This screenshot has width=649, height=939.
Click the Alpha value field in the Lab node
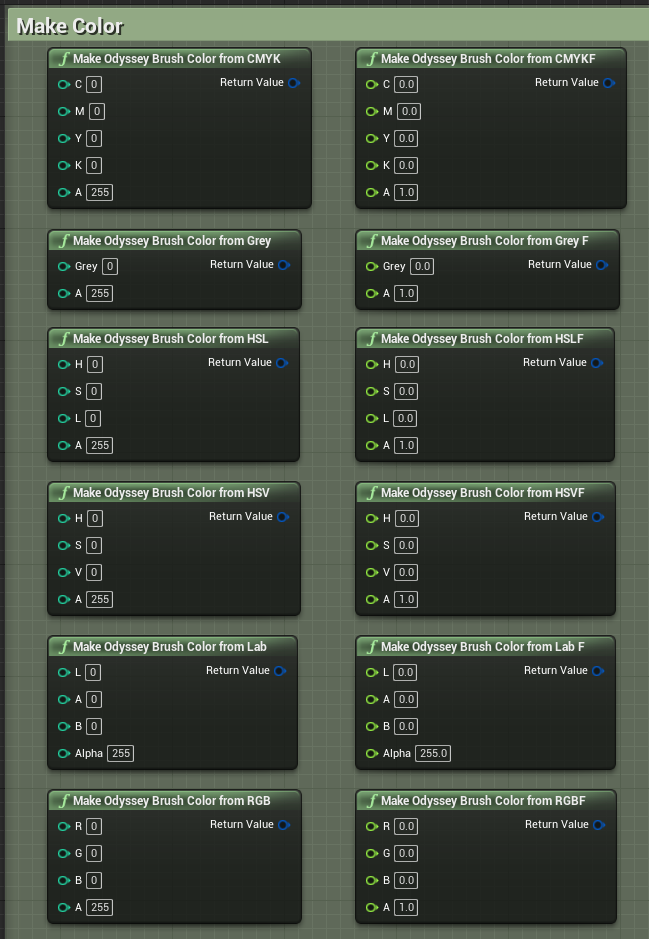pyautogui.click(x=120, y=753)
